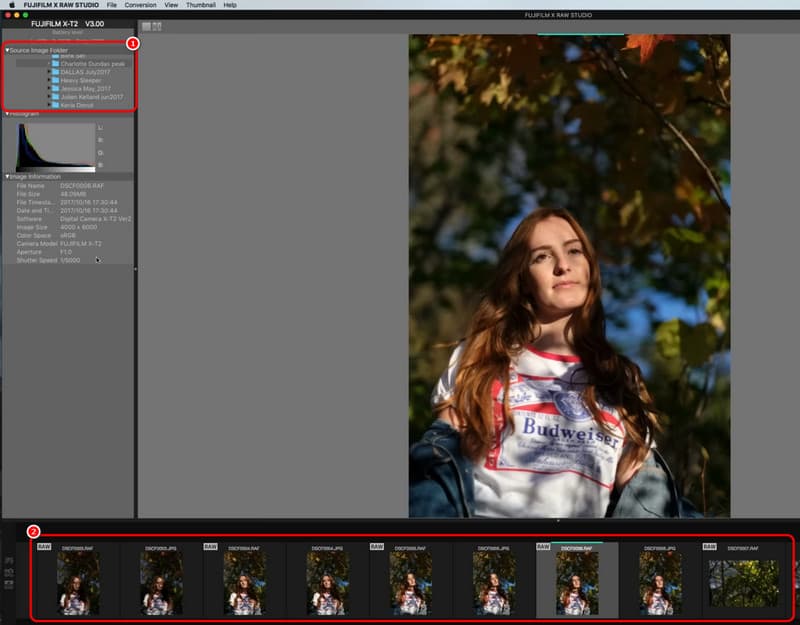Select the DSCF0003.JPG thumbnail

tap(161, 583)
